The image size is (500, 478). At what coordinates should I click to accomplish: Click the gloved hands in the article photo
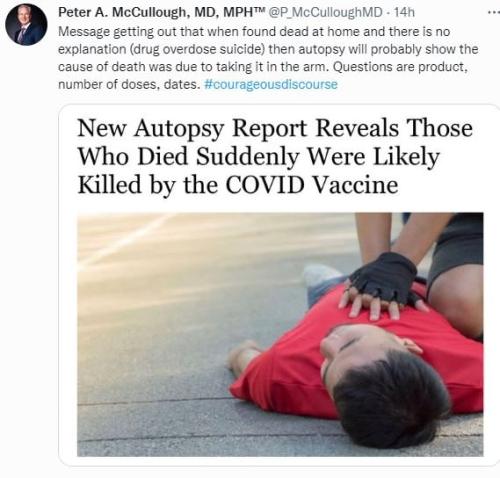tap(383, 287)
